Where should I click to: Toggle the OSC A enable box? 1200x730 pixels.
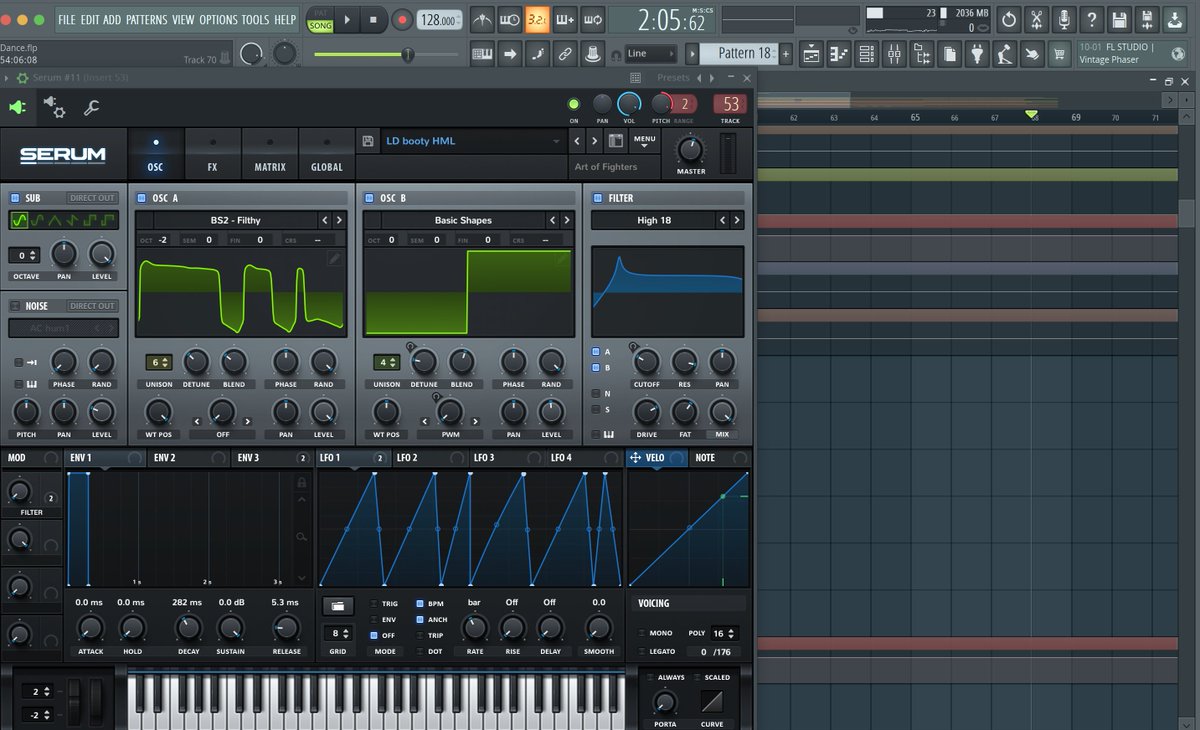(x=142, y=198)
